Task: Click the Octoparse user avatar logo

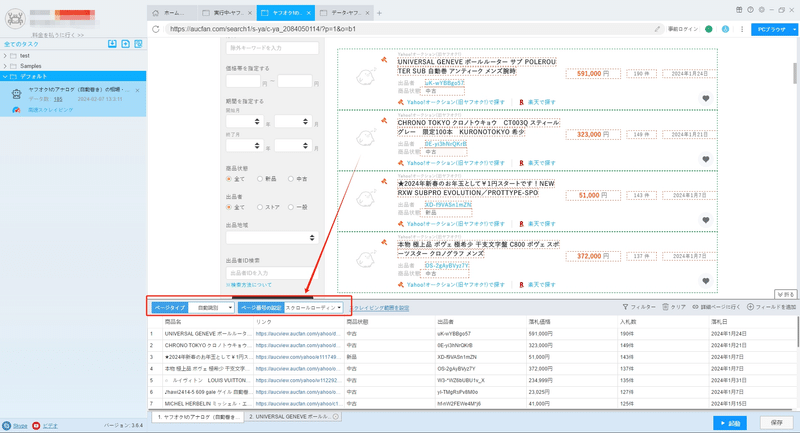Action: [15, 19]
